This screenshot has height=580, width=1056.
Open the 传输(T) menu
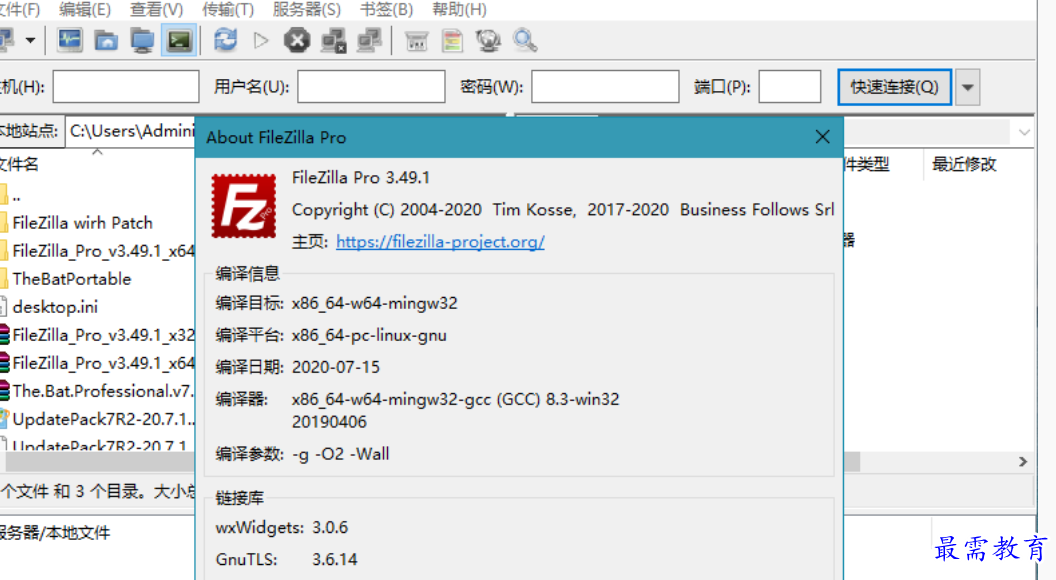click(x=228, y=9)
